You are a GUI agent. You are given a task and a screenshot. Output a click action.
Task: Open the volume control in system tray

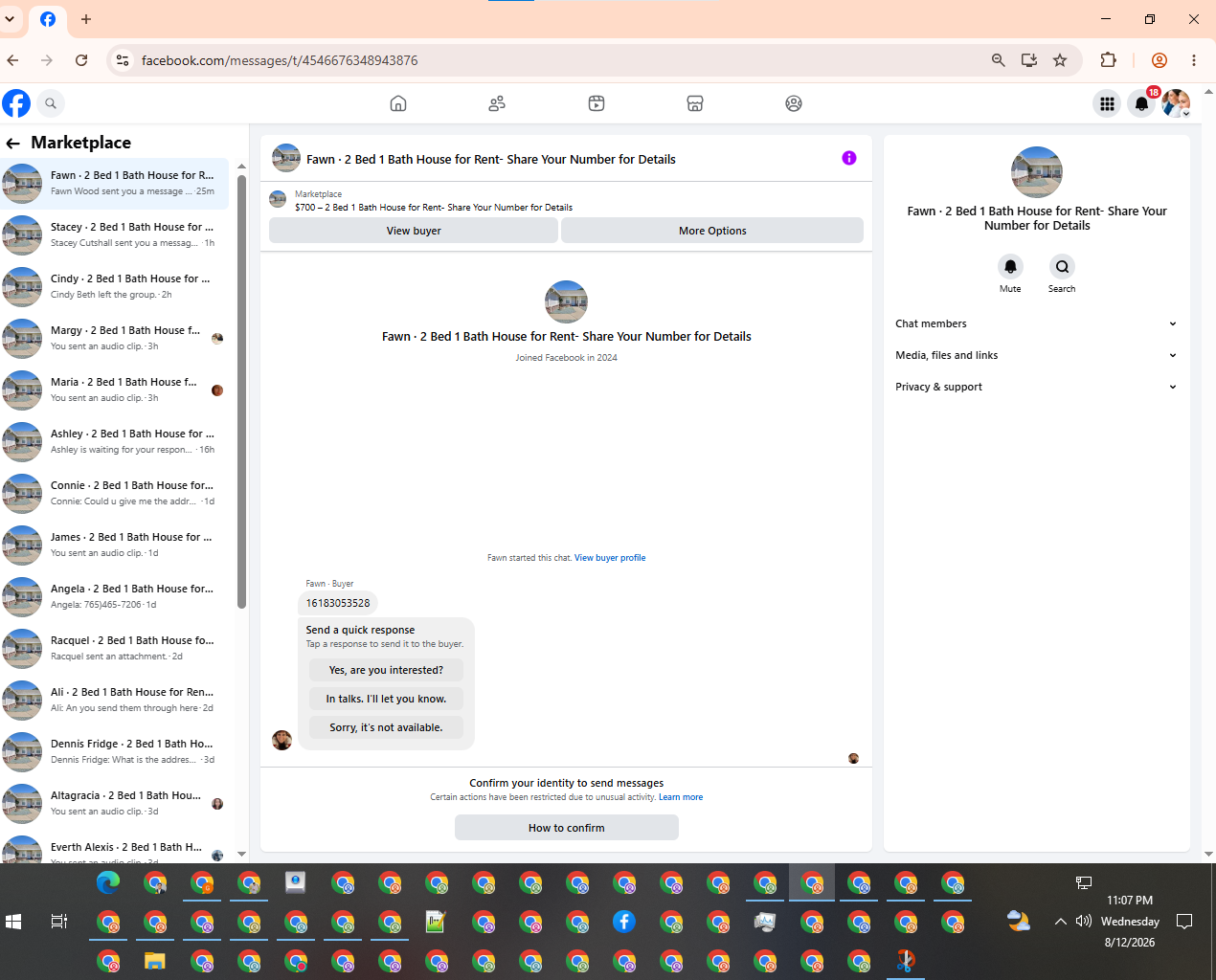point(1084,922)
